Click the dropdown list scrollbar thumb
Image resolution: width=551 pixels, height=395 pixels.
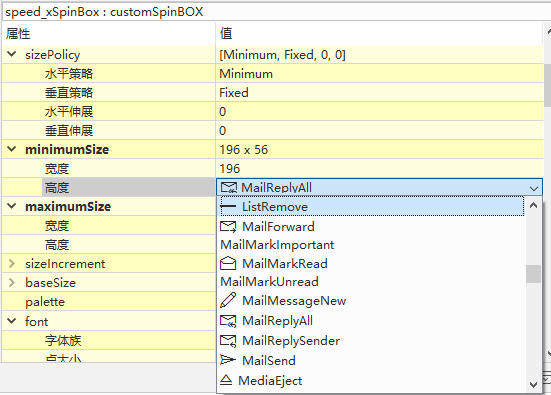click(533, 274)
